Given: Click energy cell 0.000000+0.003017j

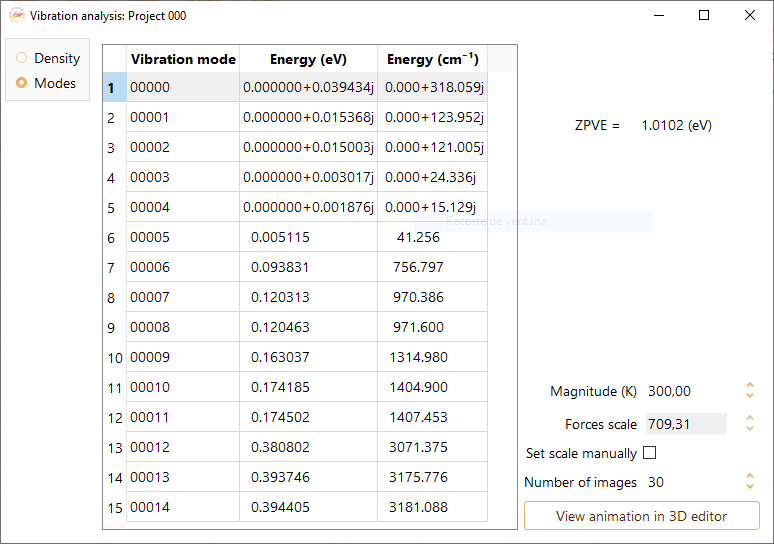Looking at the screenshot, I should [309, 177].
